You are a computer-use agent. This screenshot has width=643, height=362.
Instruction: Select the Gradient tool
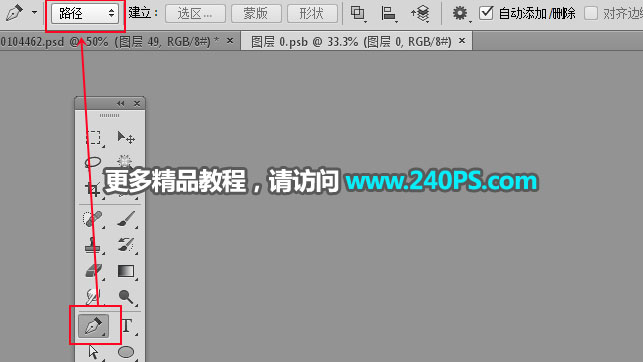(x=125, y=271)
